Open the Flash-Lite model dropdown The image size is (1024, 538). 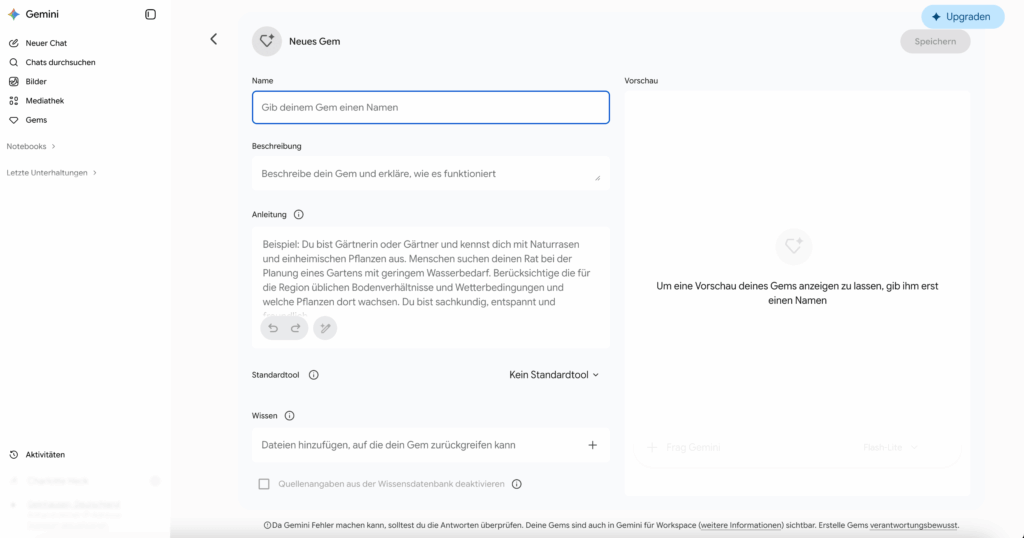click(890, 448)
